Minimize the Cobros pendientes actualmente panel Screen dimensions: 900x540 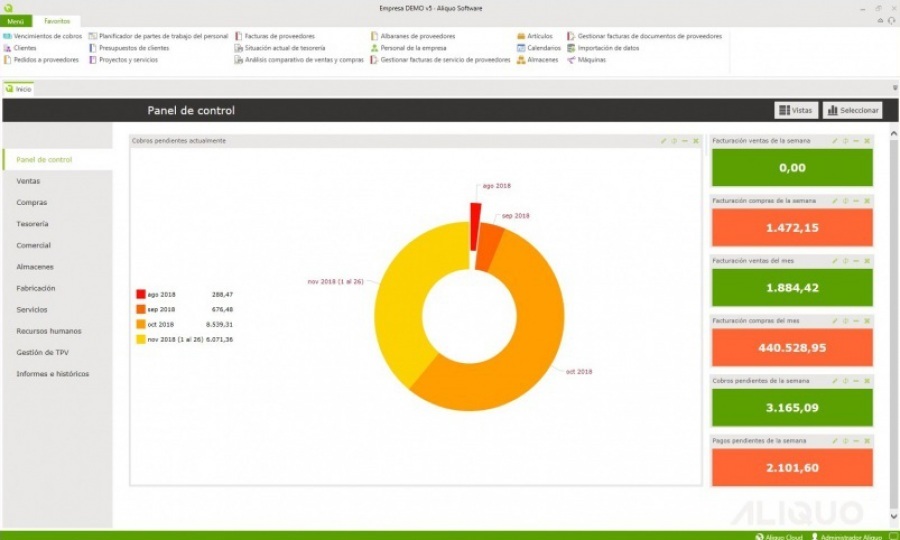[685, 141]
